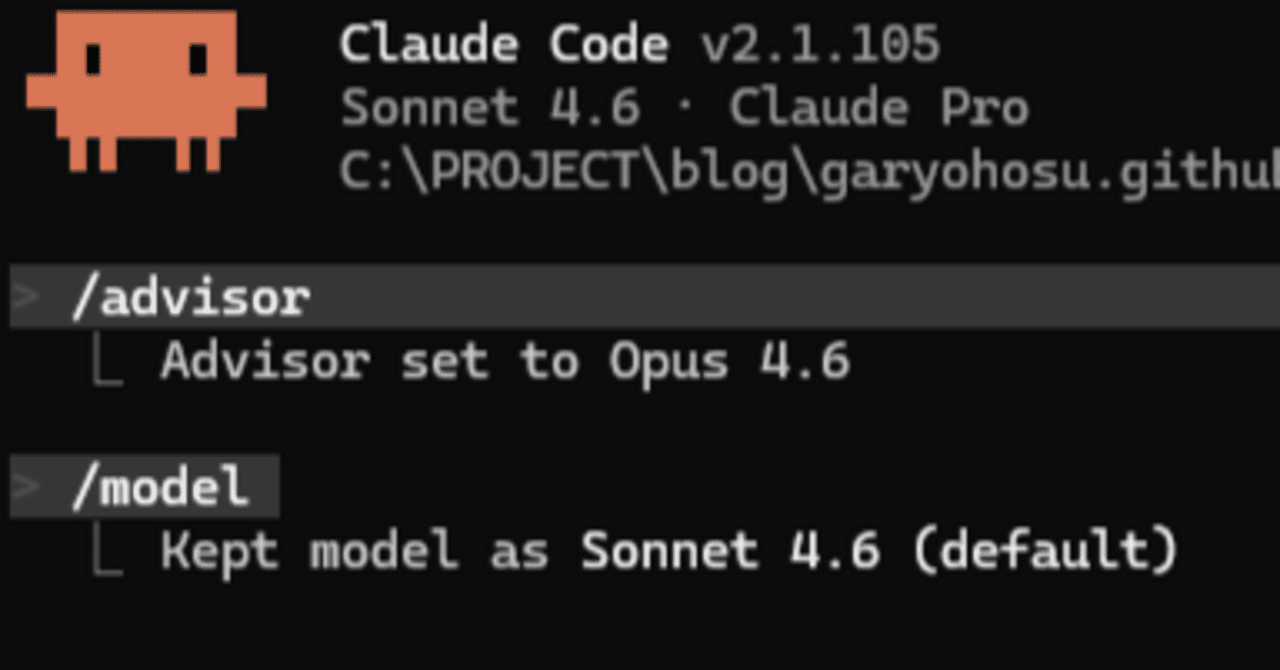Screen dimensions: 1280x670
Task: Click the branch connector beside Advisor output
Action: coord(107,364)
